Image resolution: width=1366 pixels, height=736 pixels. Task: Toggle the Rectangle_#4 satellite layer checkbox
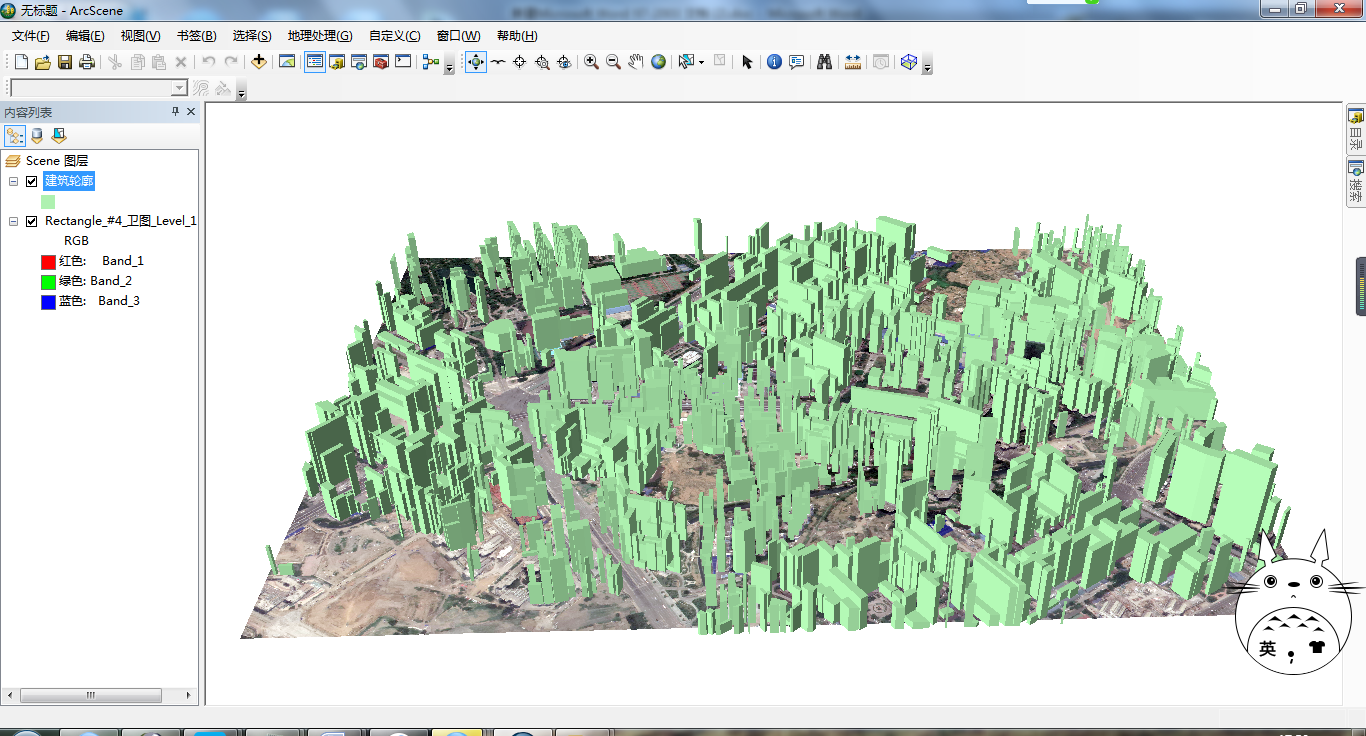tap(32, 221)
